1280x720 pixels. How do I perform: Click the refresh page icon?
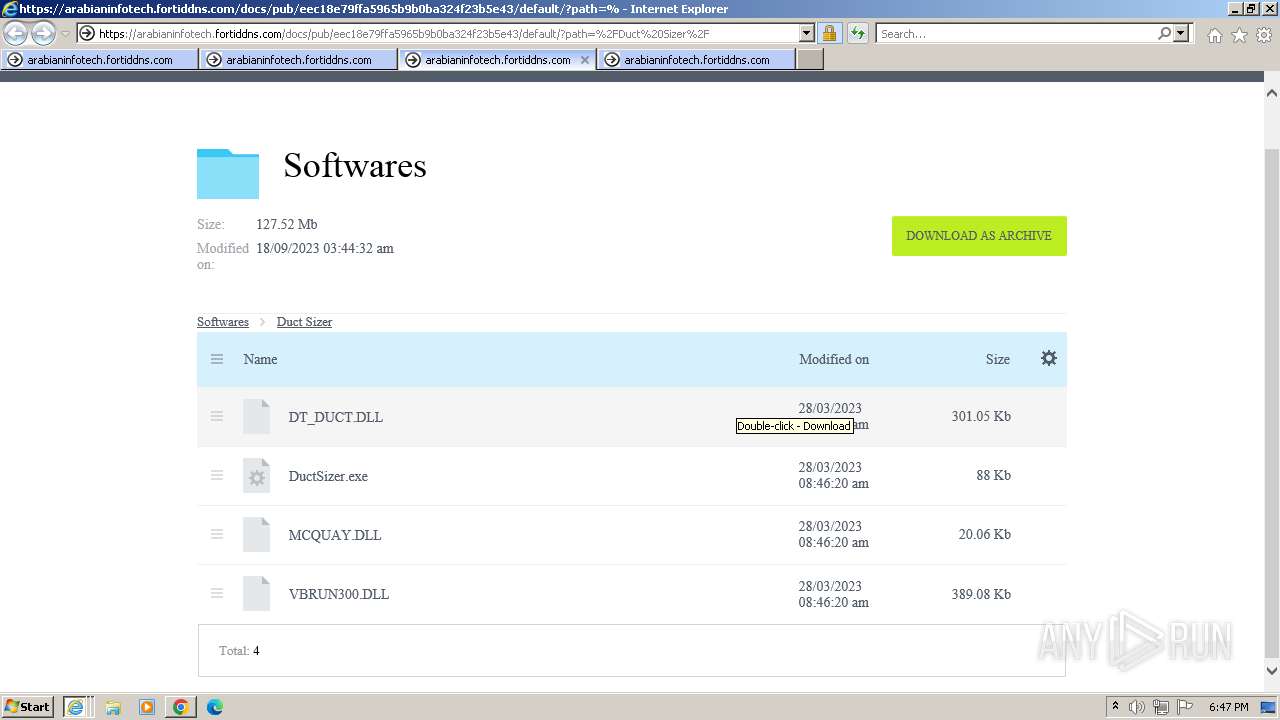(x=858, y=33)
